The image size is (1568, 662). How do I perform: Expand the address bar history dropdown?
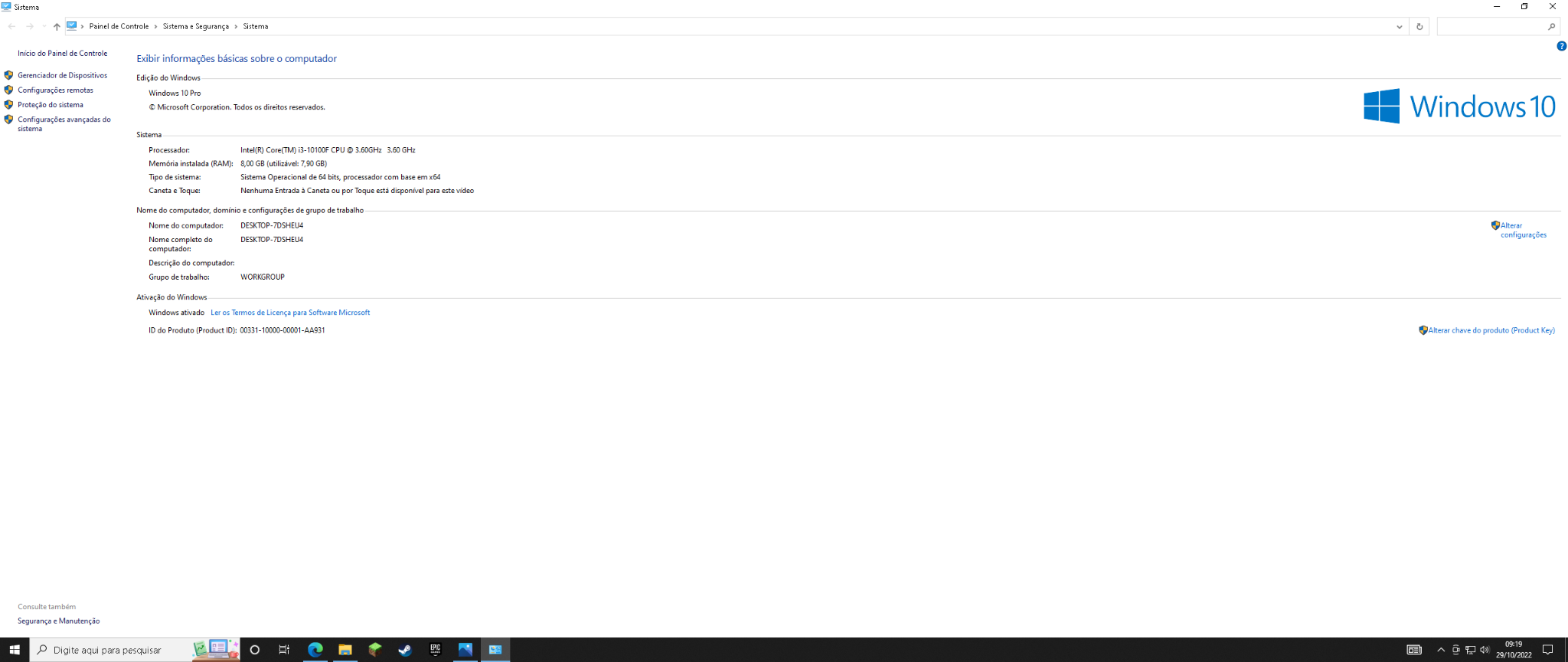(x=1400, y=26)
